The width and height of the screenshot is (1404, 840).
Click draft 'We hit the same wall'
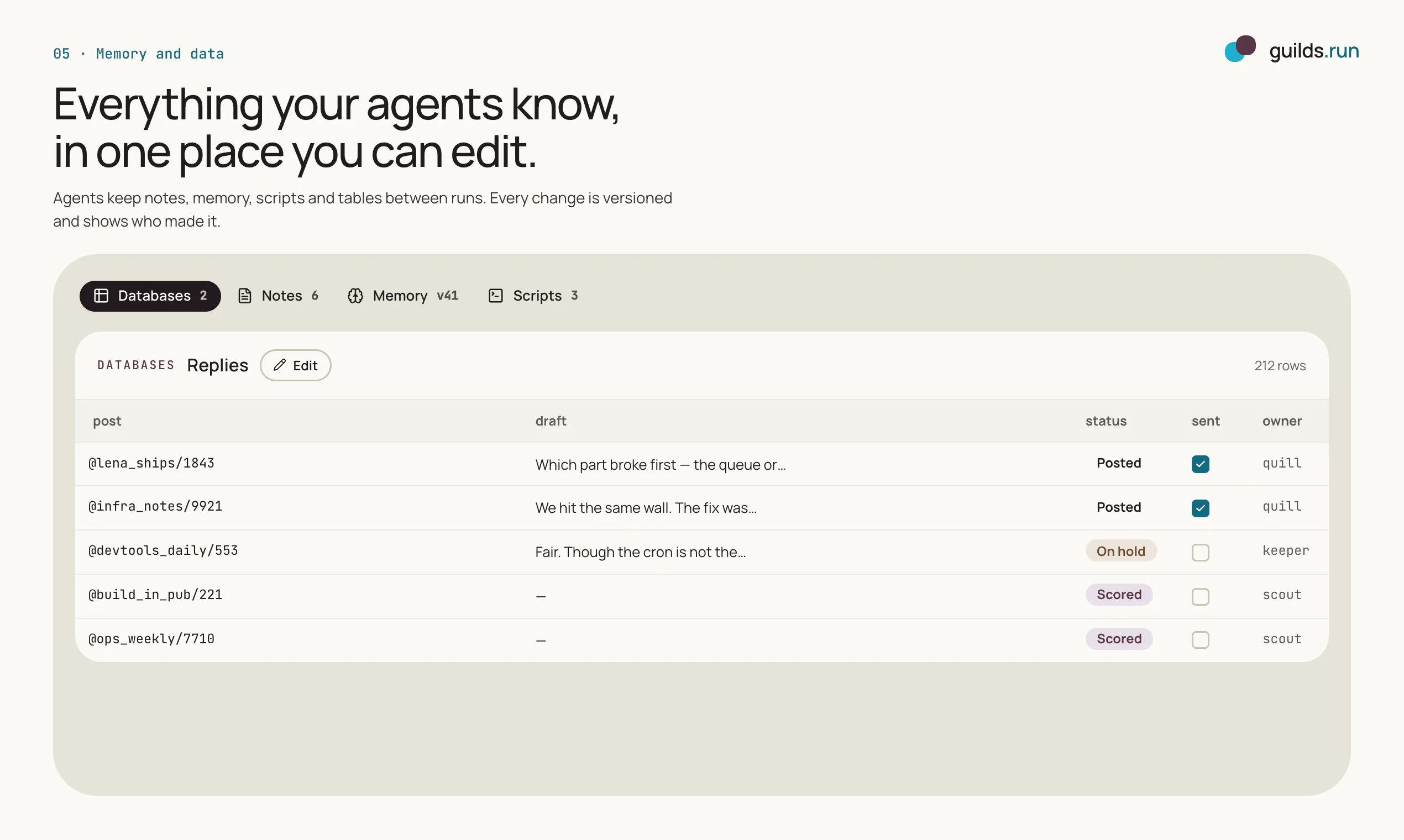tap(646, 508)
